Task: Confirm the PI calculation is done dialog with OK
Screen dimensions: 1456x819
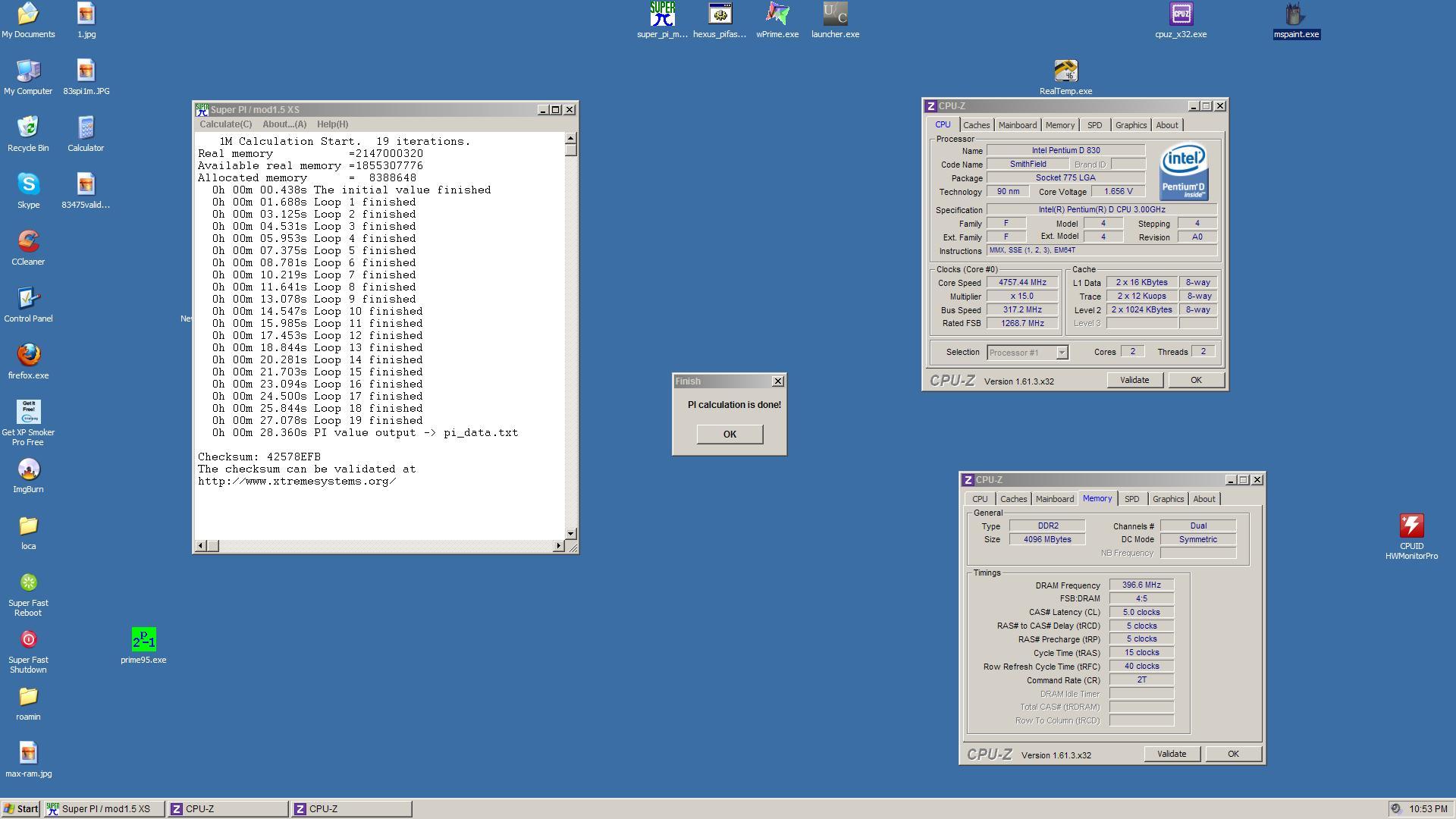Action: (730, 434)
